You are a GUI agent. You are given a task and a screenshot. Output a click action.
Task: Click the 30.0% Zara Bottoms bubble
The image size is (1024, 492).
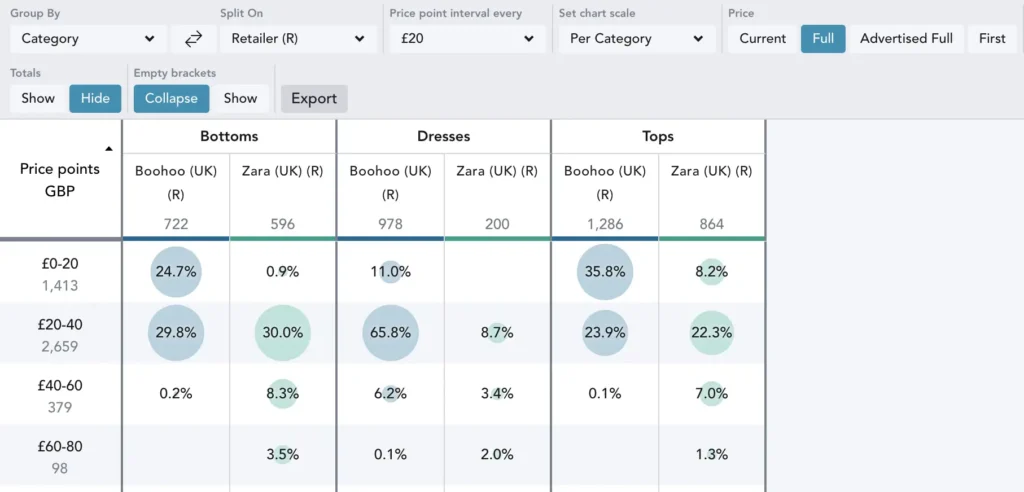pos(283,333)
